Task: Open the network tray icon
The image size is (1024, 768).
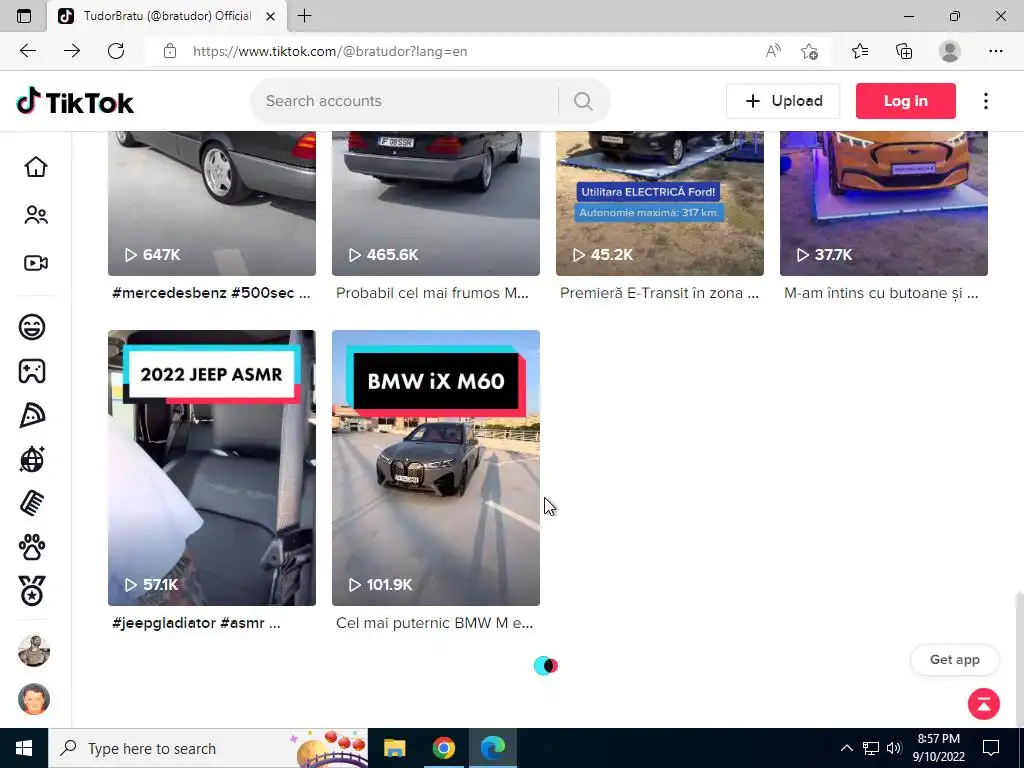Action: [x=871, y=748]
